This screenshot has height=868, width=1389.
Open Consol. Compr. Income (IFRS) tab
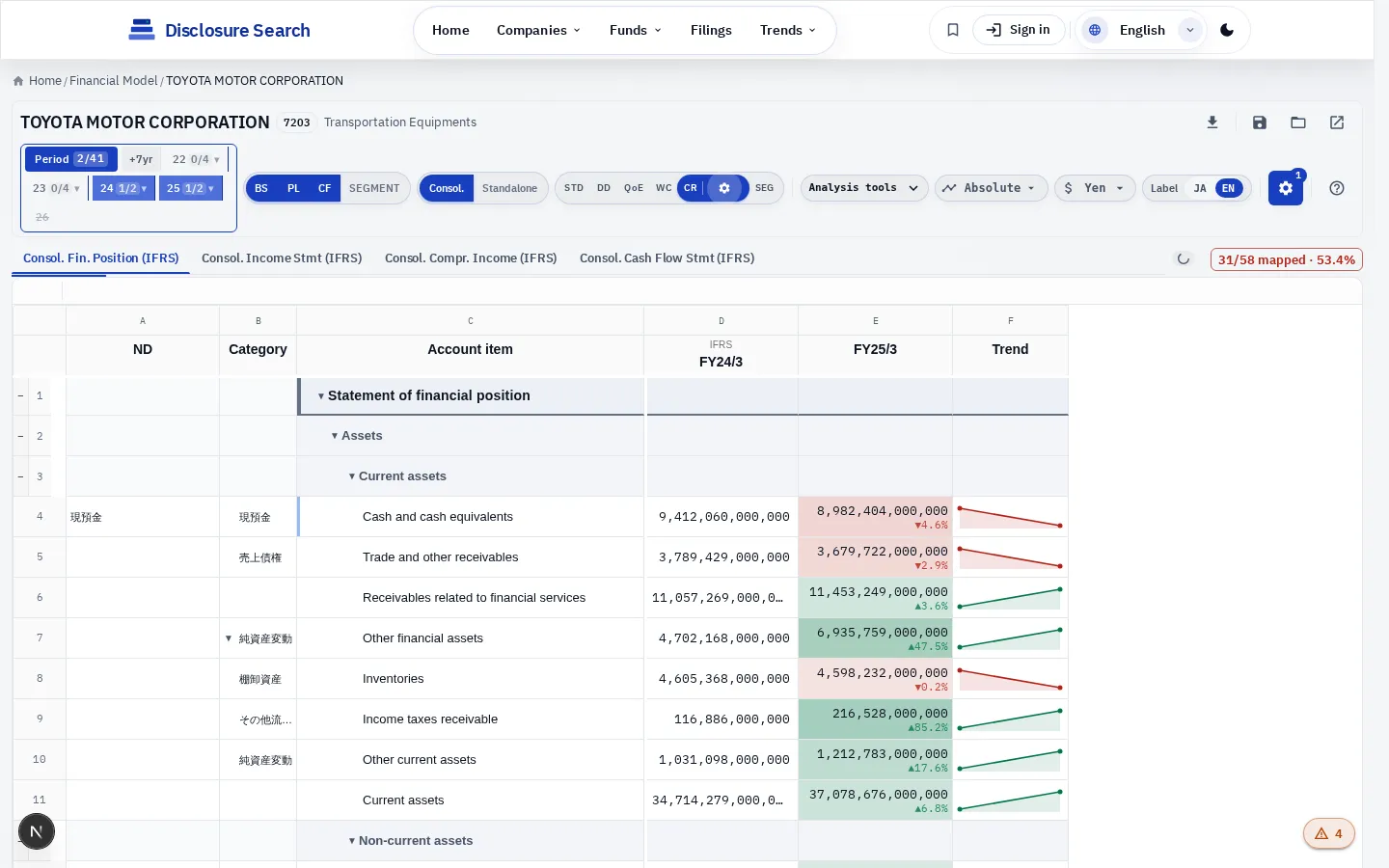[x=471, y=258]
